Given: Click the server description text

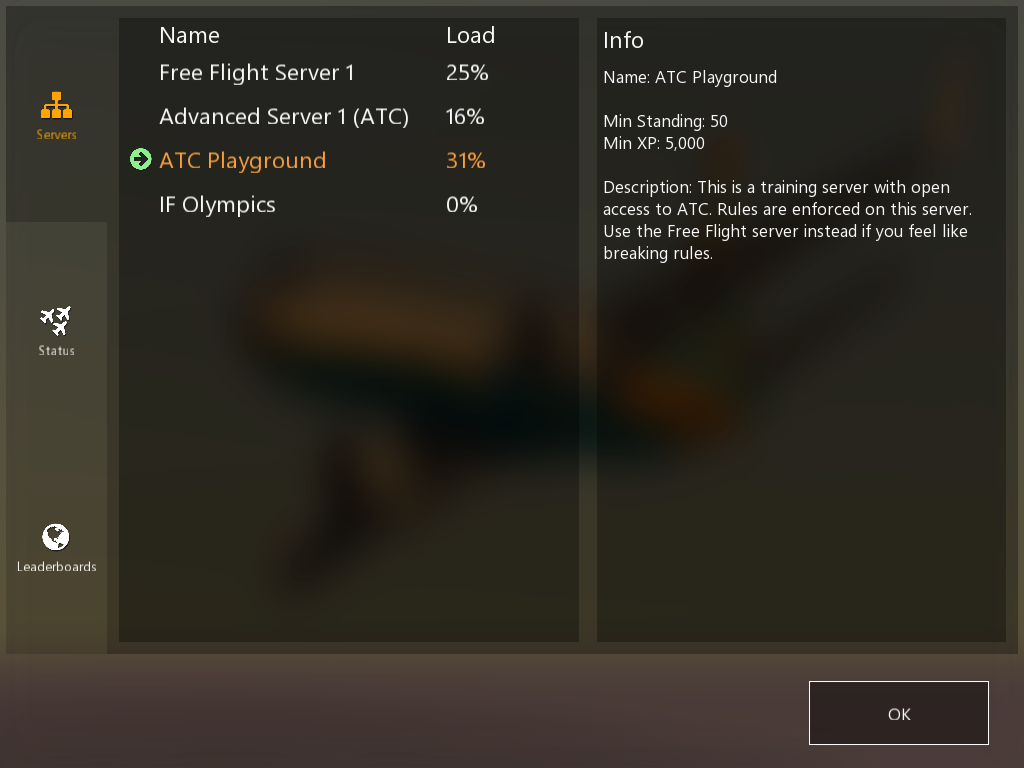Looking at the screenshot, I should click(x=787, y=220).
